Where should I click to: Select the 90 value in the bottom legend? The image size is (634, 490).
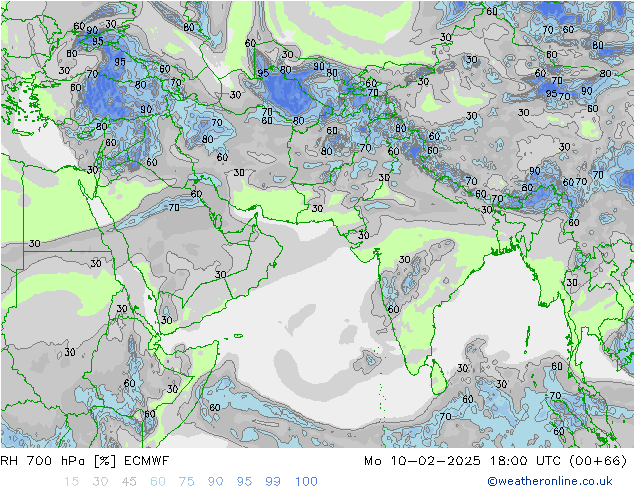click(215, 481)
